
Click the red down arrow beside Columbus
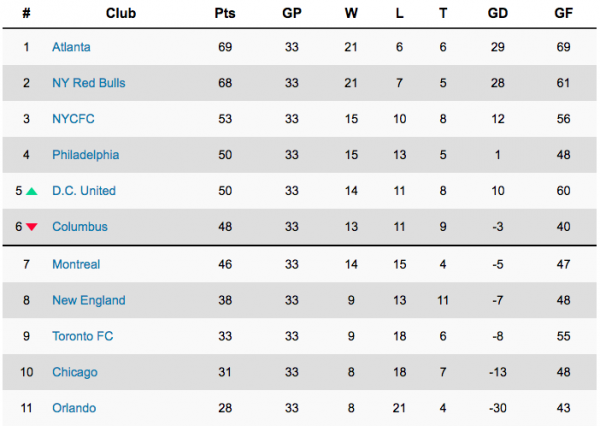point(32,227)
